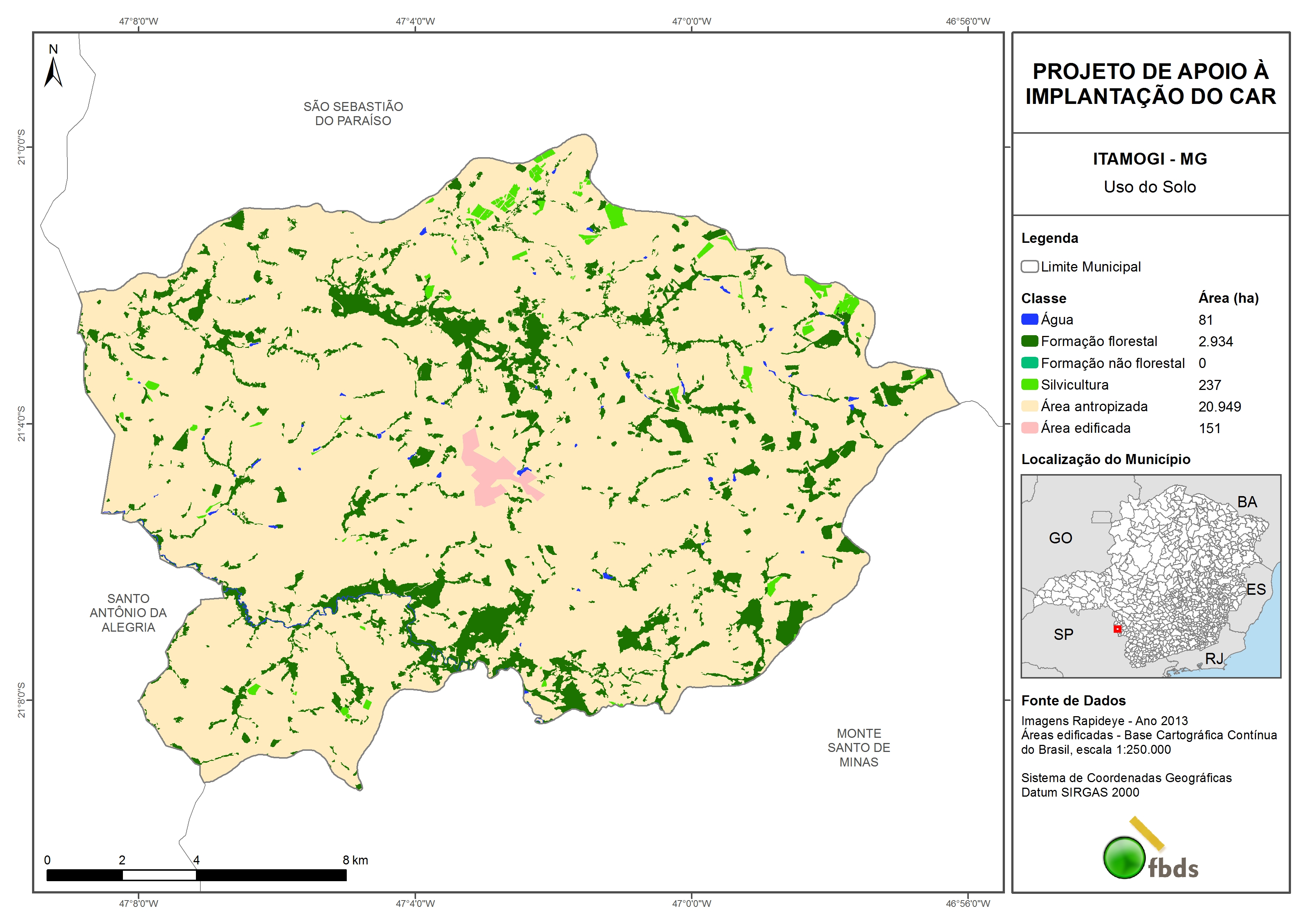Click the Fonte de Dados heading
The width and height of the screenshot is (1307, 924).
click(x=1073, y=700)
